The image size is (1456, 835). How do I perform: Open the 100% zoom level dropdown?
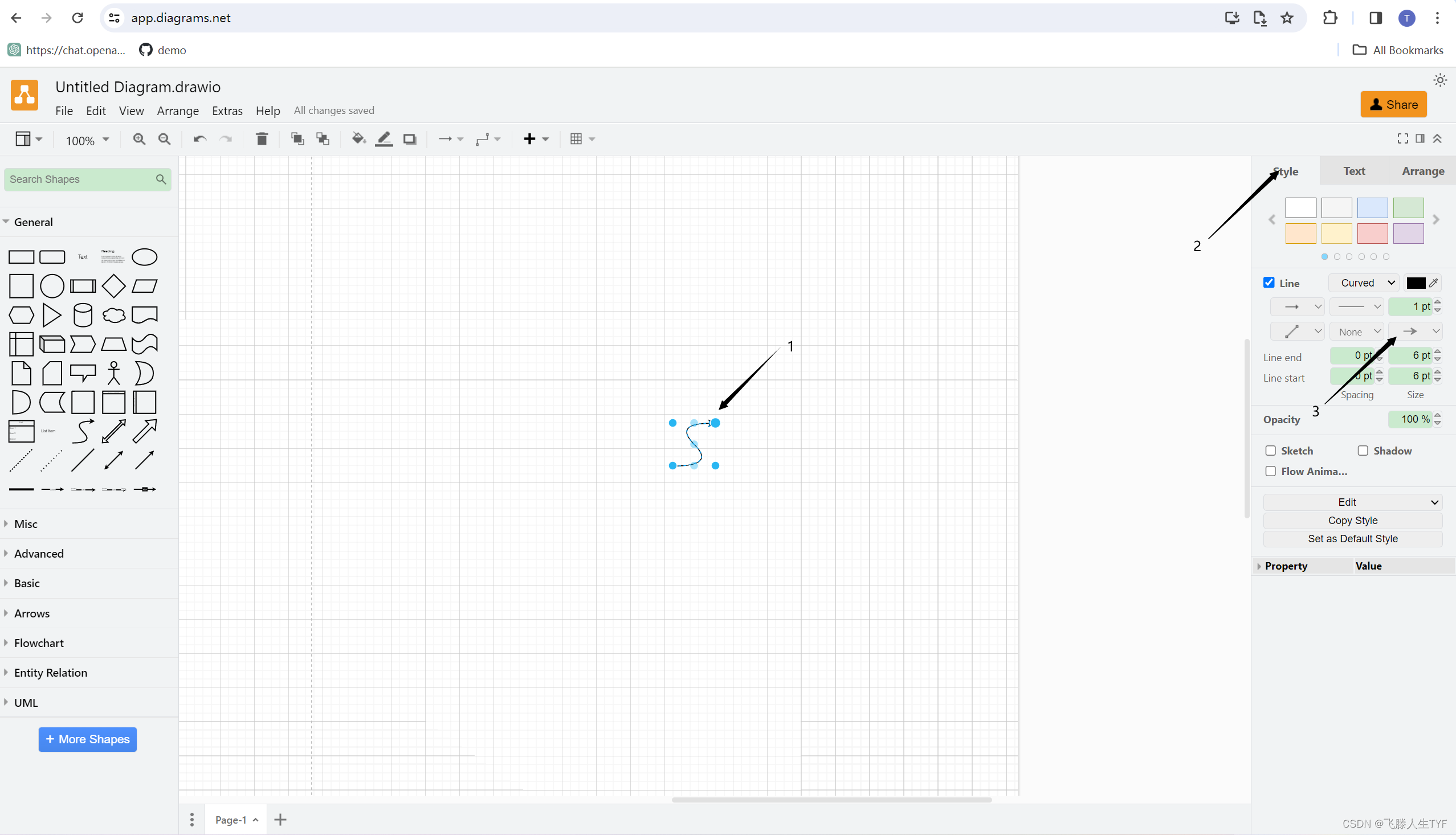point(87,140)
